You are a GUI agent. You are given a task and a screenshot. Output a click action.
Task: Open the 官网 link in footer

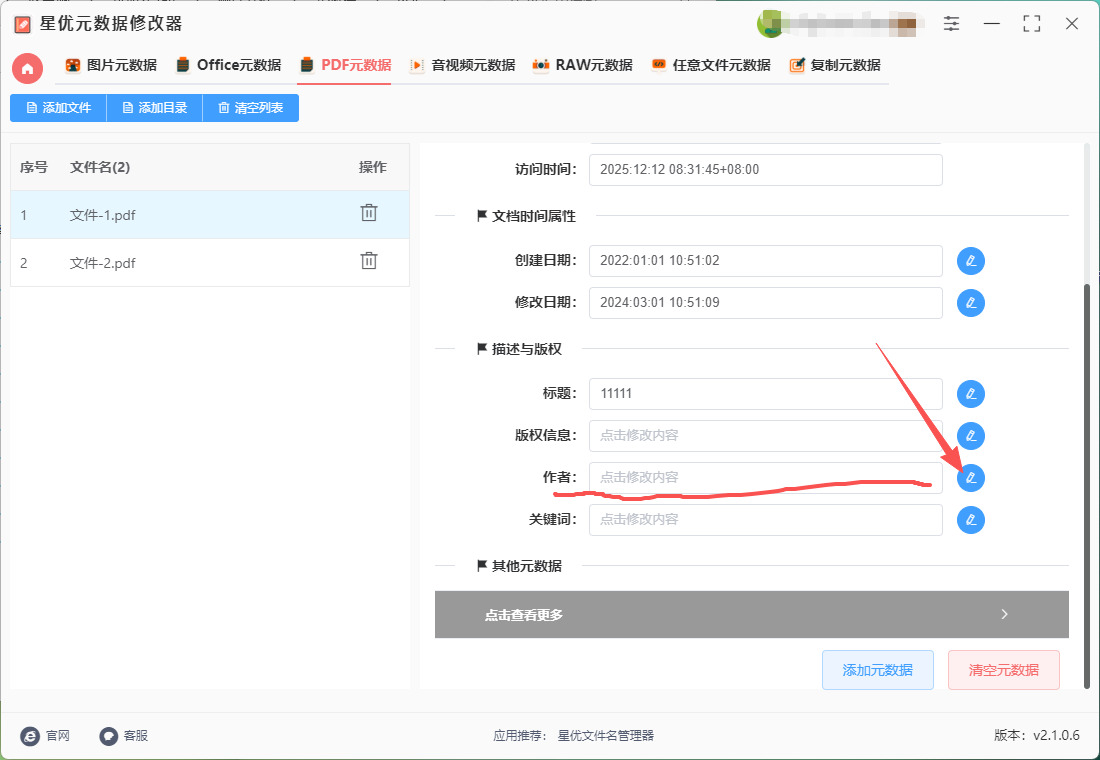click(x=46, y=735)
